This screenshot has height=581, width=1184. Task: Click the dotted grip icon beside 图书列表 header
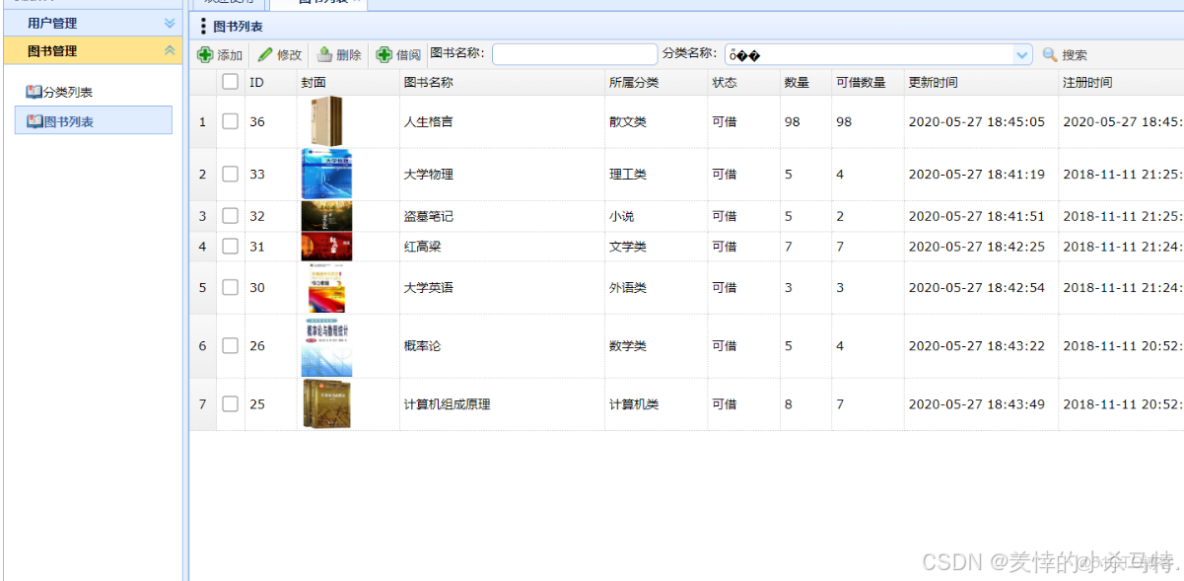[x=204, y=27]
